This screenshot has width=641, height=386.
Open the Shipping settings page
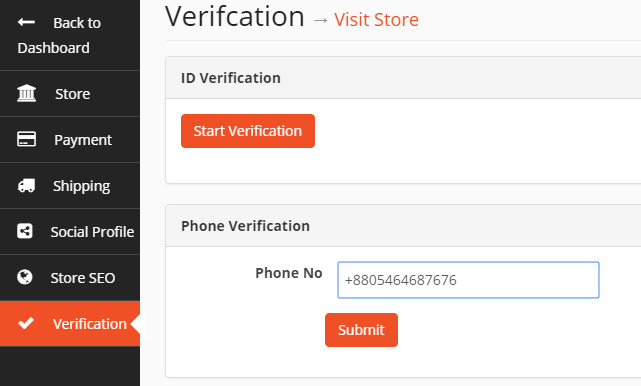pos(70,186)
